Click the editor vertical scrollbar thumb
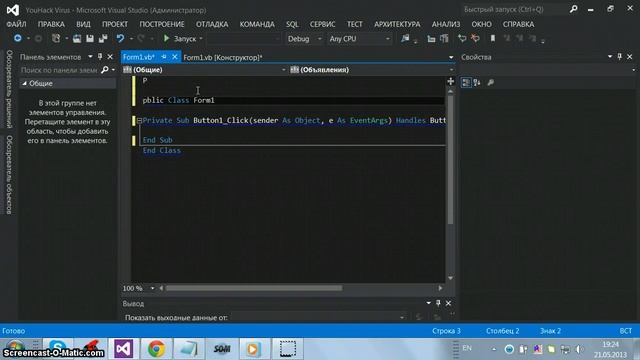640x360 pixels. [x=451, y=160]
